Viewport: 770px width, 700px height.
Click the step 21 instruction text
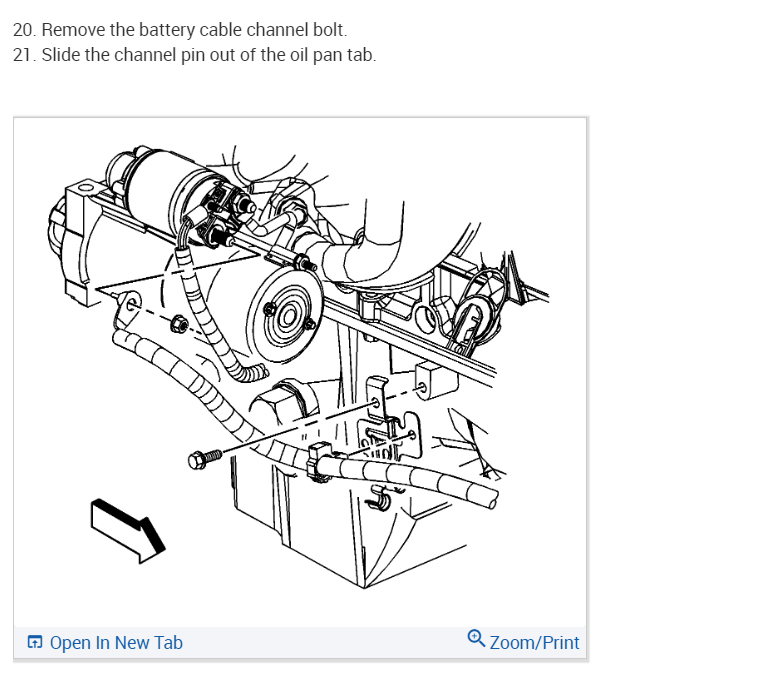click(x=194, y=55)
